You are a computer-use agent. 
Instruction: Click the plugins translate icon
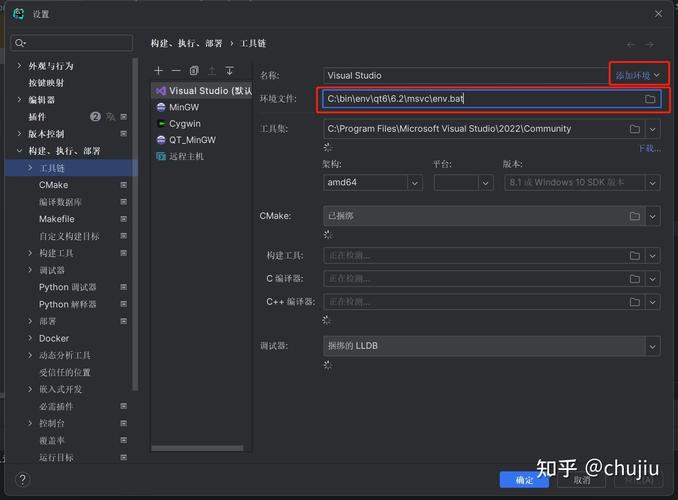(x=110, y=116)
